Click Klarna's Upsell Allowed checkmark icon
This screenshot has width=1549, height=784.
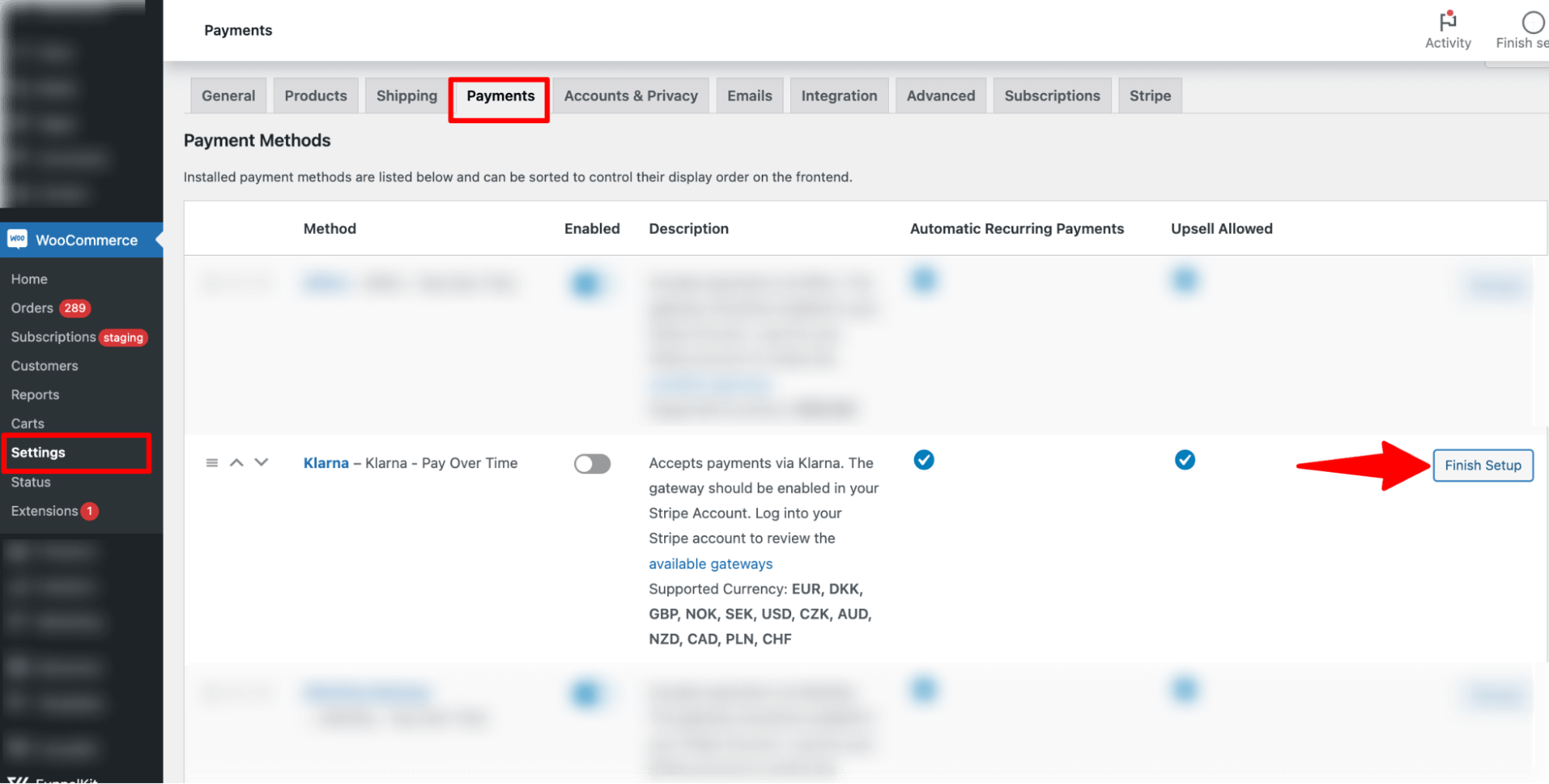pos(1185,460)
